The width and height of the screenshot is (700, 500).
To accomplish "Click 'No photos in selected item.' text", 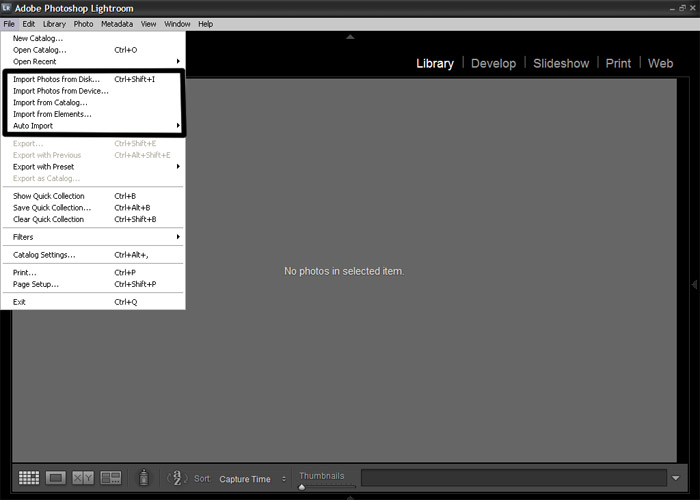I will [x=344, y=271].
